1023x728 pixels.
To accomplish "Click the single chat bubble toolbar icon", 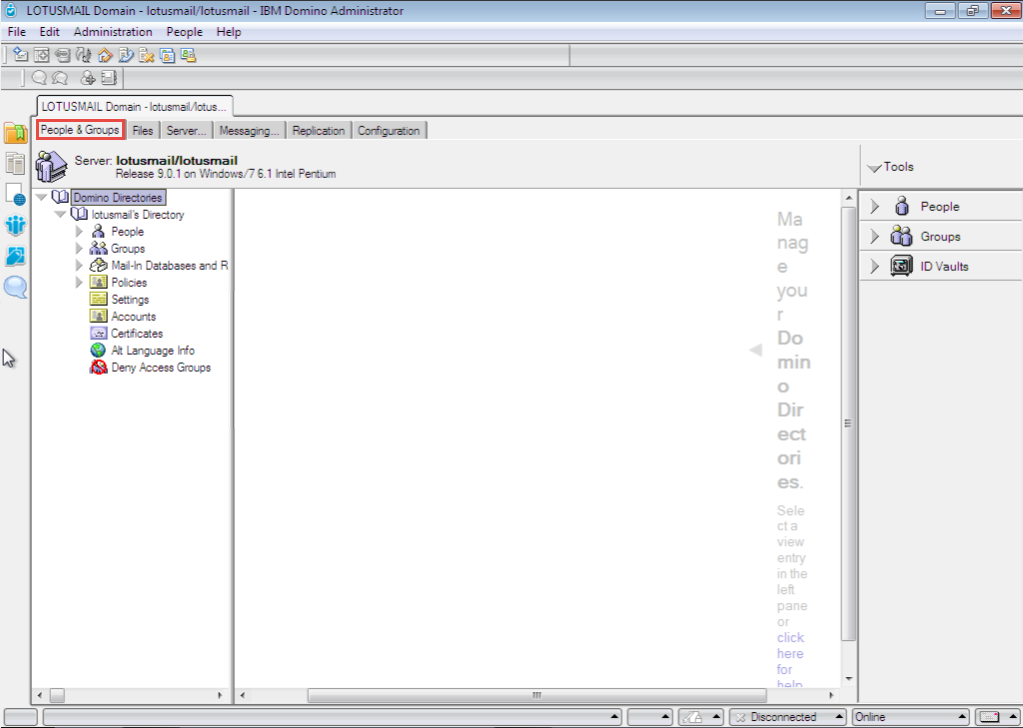I will coord(39,78).
